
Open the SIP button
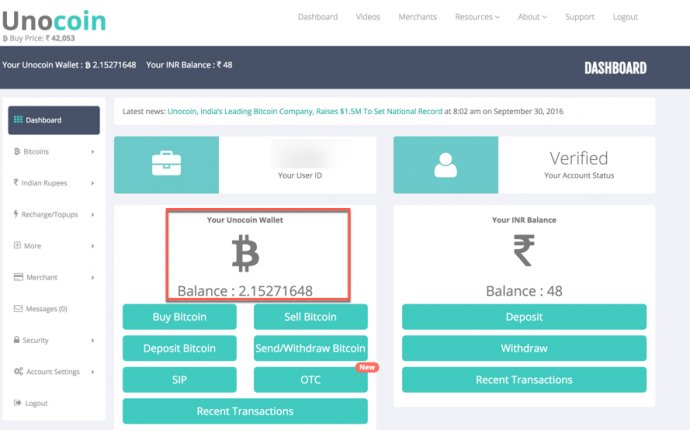pos(180,380)
